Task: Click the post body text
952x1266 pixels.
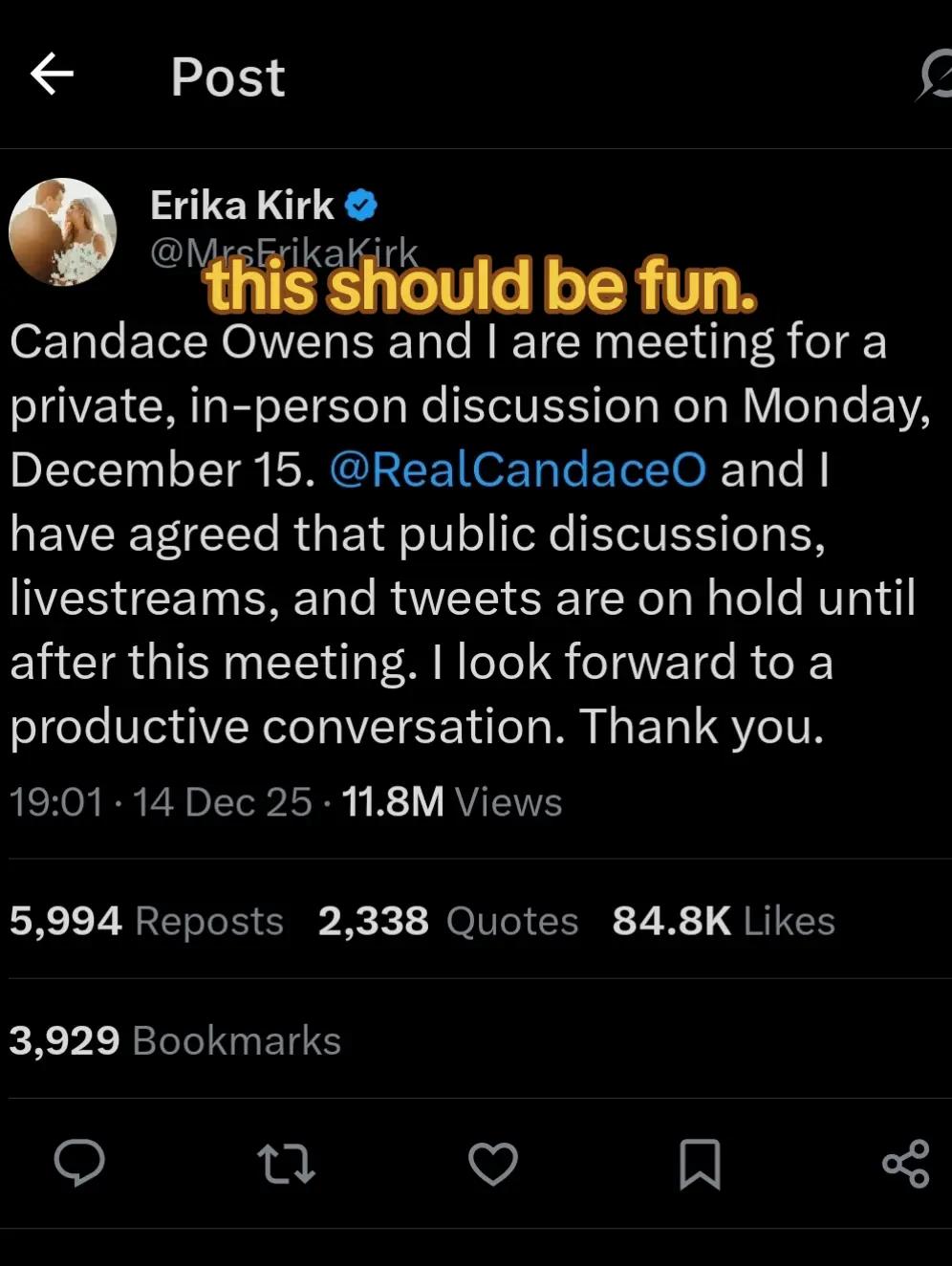Action: (x=470, y=534)
